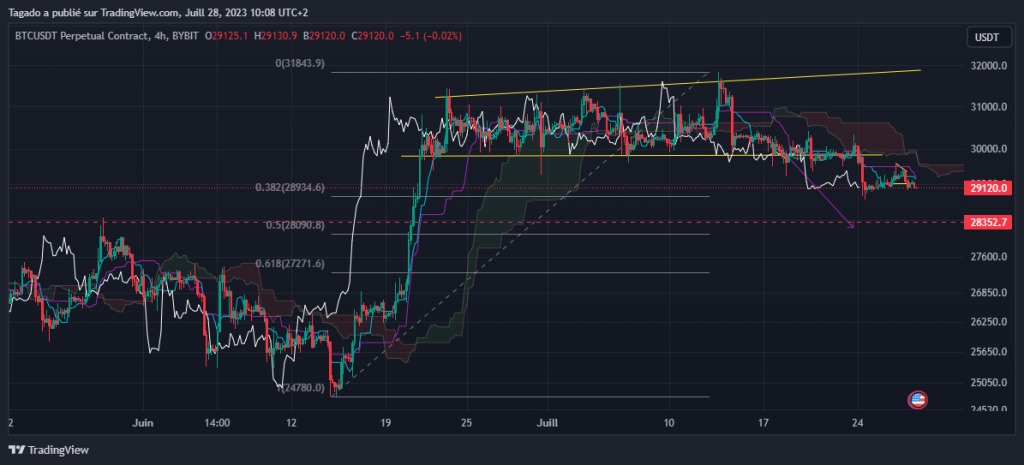The height and width of the screenshot is (465, 1024).
Task: Click the Juin label on time axis
Action: coord(143,423)
